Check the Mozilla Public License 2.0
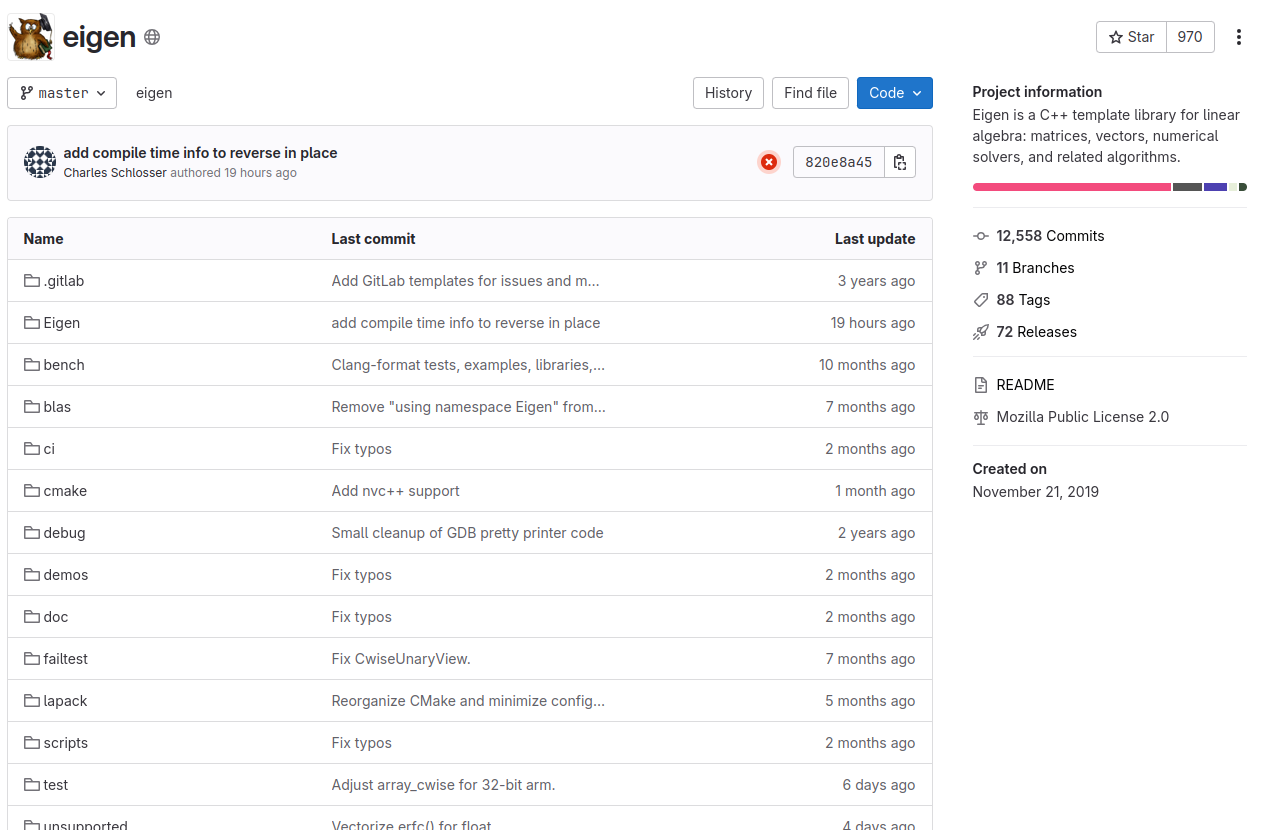The height and width of the screenshot is (830, 1279). pos(1082,417)
